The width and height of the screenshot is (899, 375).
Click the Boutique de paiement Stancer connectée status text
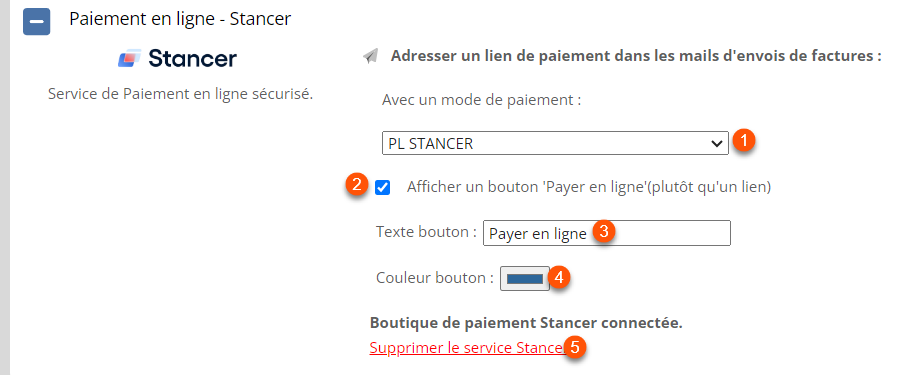(526, 323)
